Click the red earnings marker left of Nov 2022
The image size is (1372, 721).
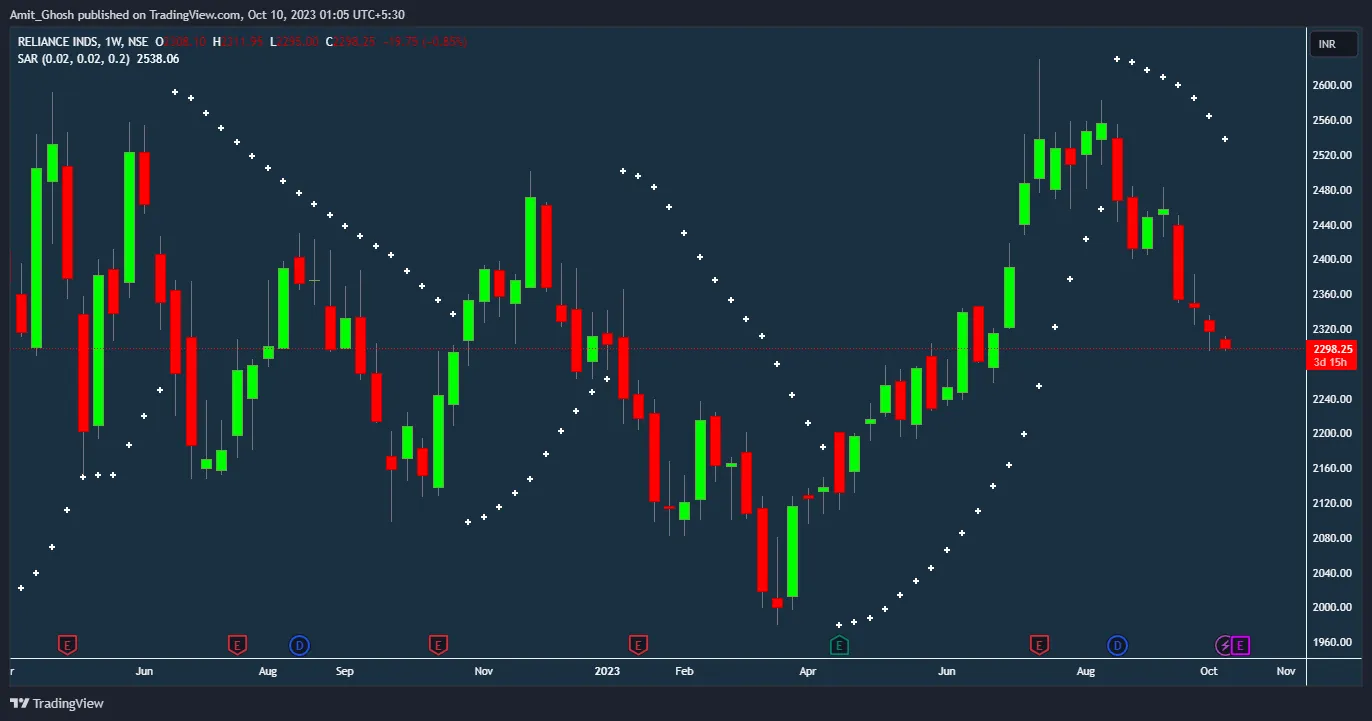coord(438,645)
